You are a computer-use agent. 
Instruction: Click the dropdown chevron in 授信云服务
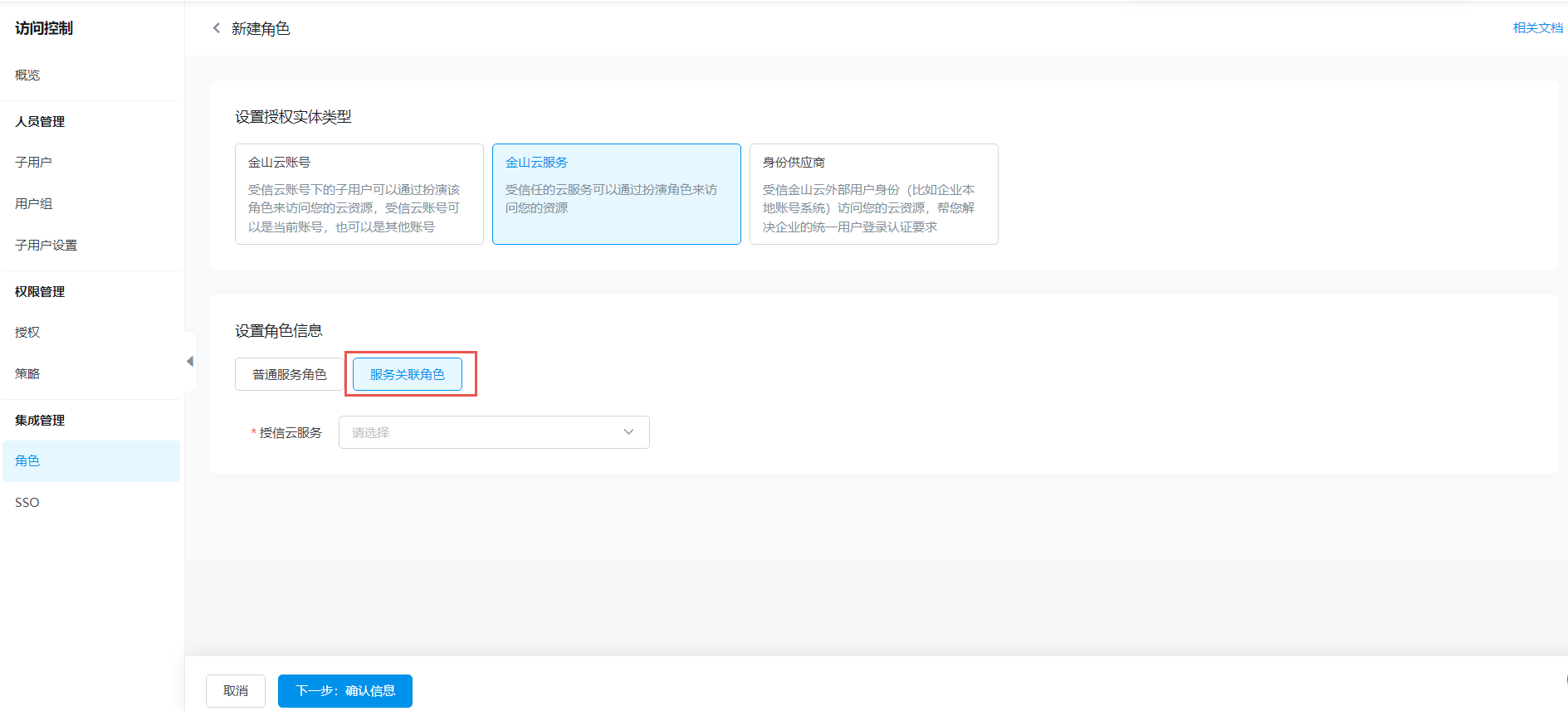(x=628, y=432)
